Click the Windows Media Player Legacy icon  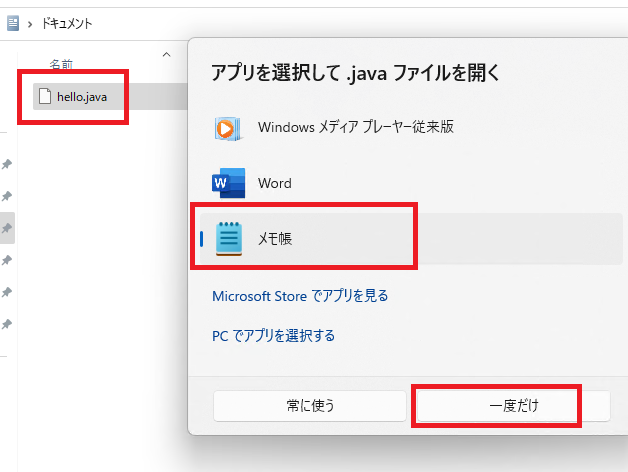(228, 128)
